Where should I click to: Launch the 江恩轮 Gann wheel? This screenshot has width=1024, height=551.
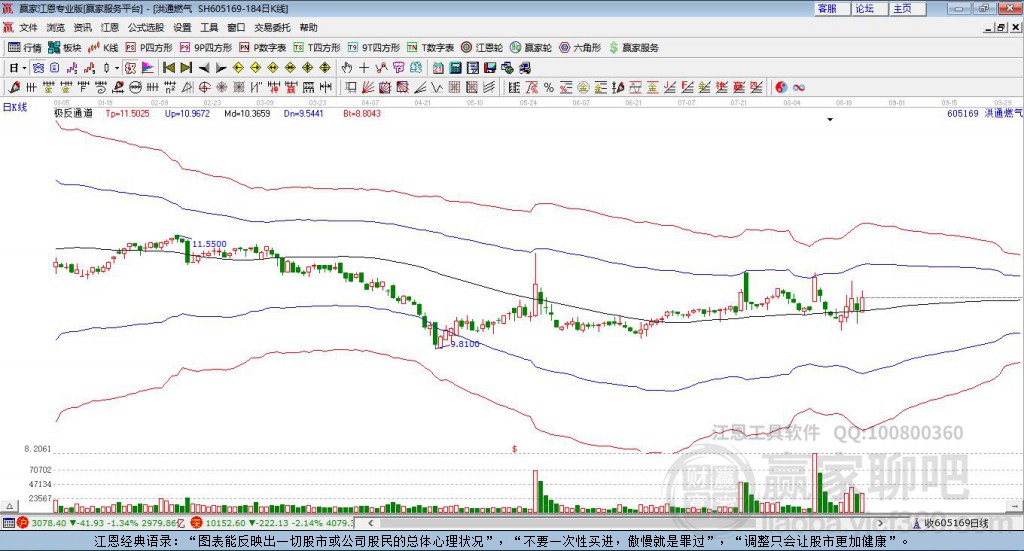482,48
